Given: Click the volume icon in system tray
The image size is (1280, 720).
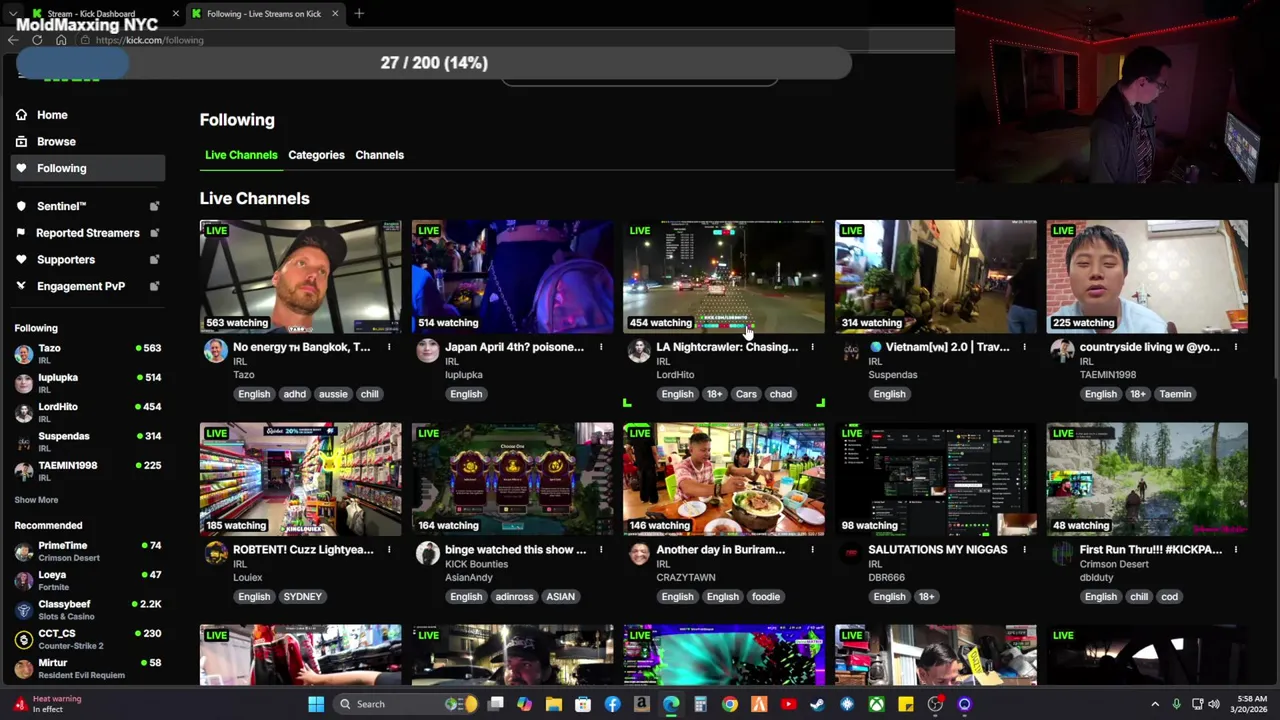Looking at the screenshot, I should (1214, 704).
